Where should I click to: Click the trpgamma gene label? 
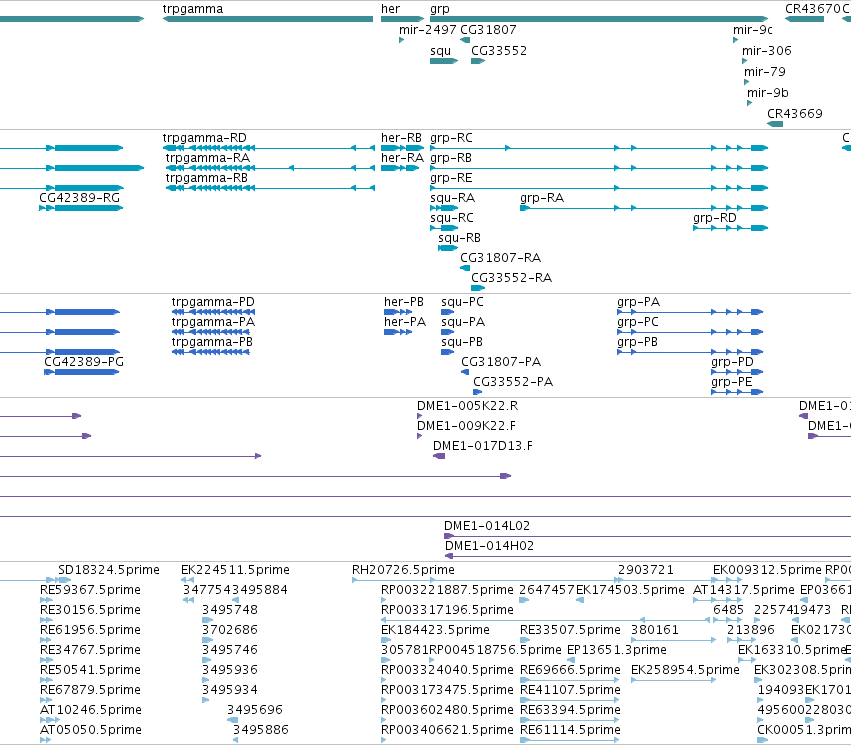coord(193,9)
